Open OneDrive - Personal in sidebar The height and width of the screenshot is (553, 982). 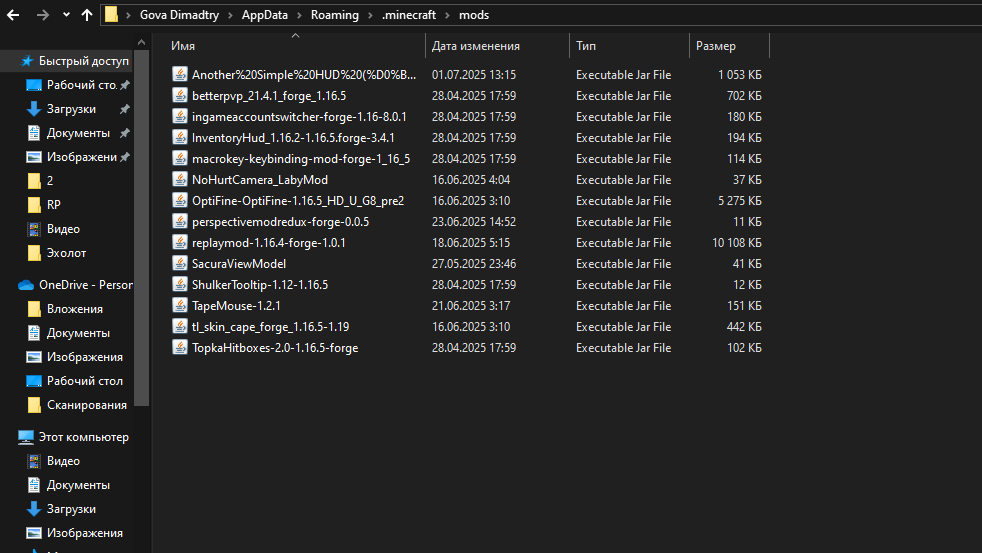coord(86,285)
